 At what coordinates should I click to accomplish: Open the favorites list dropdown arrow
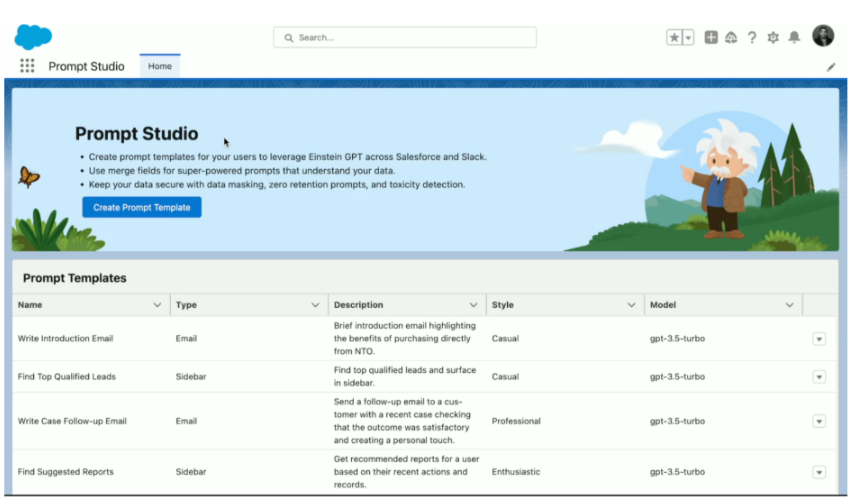point(688,38)
